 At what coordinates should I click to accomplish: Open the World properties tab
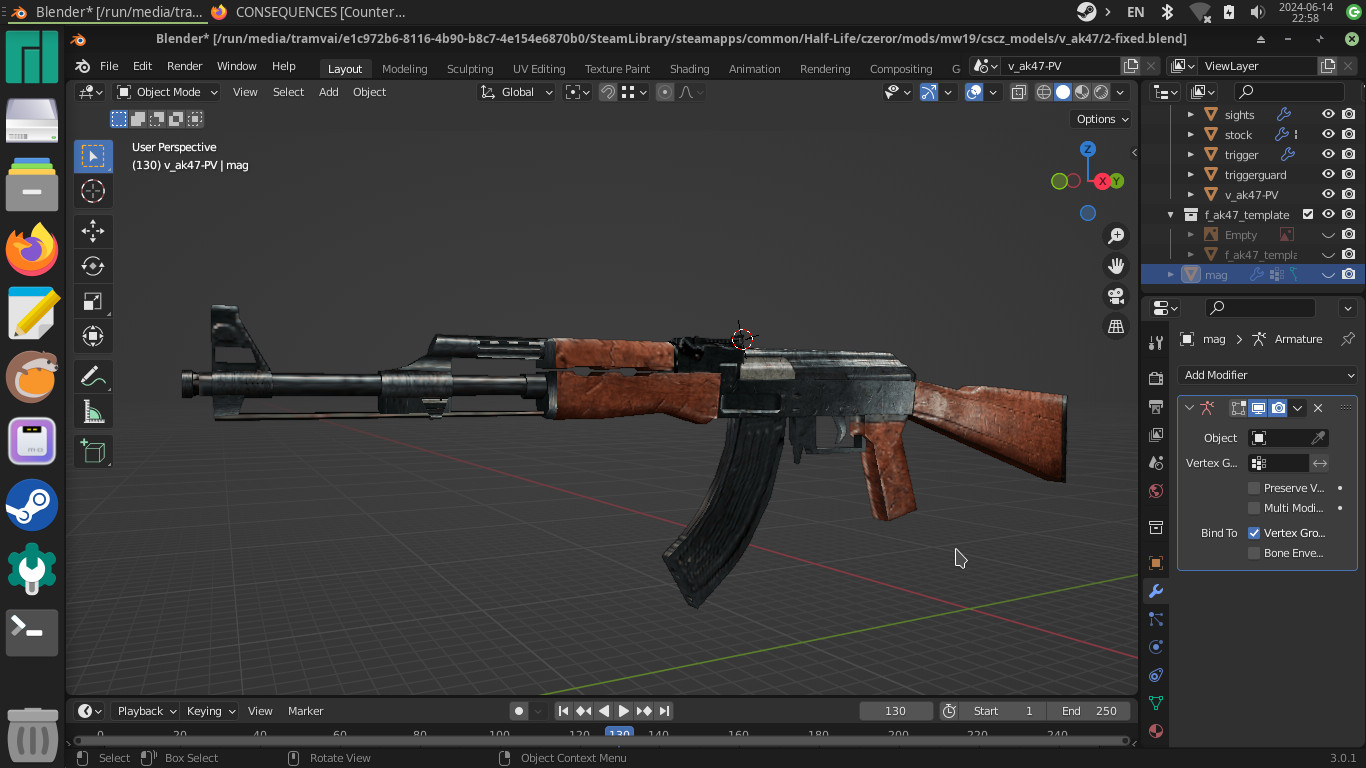tap(1155, 491)
